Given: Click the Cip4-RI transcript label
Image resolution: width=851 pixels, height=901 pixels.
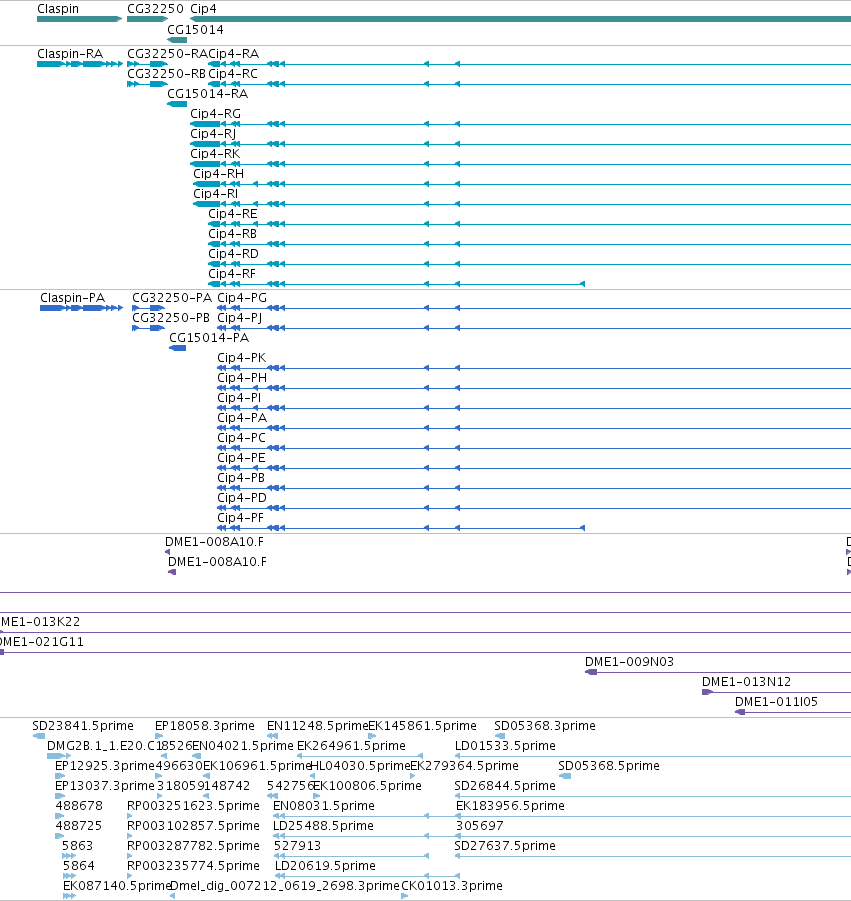Looking at the screenshot, I should point(215,194).
